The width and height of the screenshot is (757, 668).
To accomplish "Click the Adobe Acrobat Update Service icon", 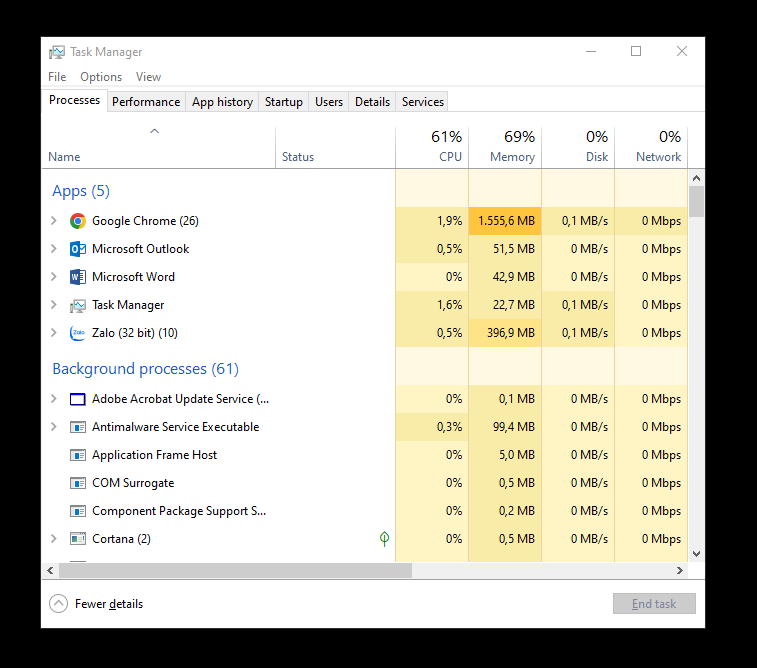I will (78, 399).
